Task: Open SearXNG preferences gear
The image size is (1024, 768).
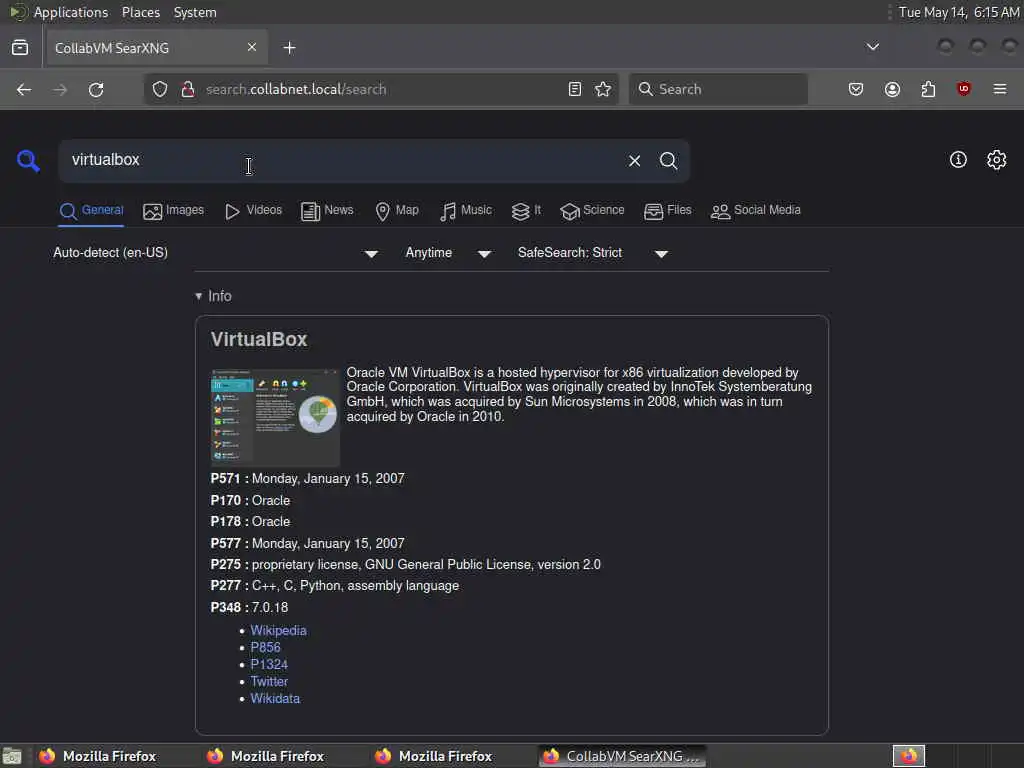Action: [x=997, y=160]
